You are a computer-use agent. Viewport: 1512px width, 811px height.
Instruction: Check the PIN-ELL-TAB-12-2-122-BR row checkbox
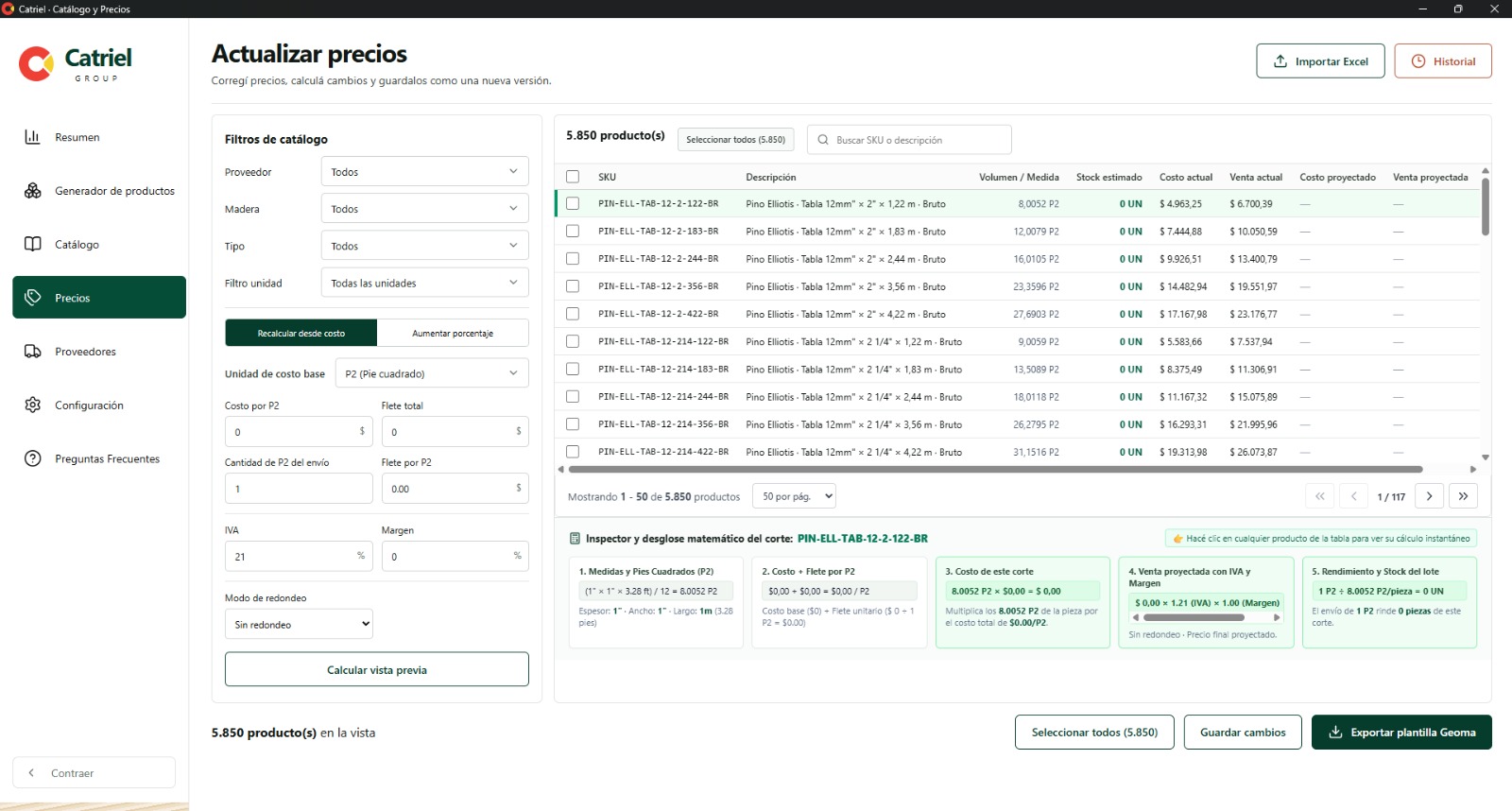click(573, 203)
